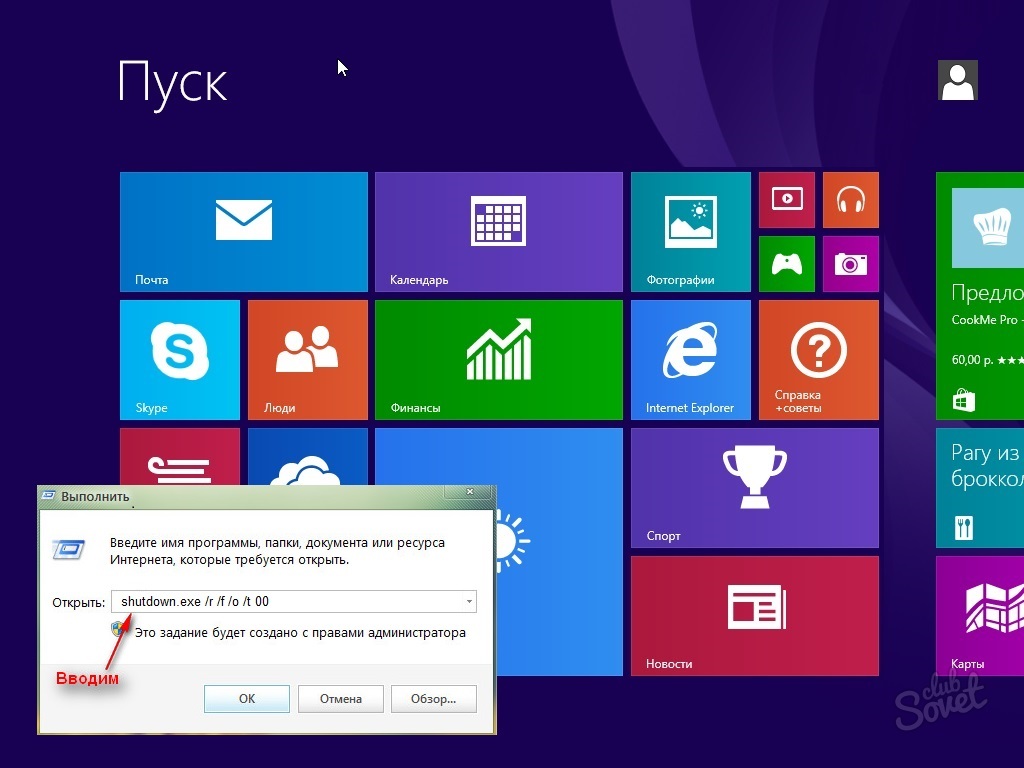The height and width of the screenshot is (768, 1024).
Task: Click the Обзор... browse button
Action: tap(433, 699)
